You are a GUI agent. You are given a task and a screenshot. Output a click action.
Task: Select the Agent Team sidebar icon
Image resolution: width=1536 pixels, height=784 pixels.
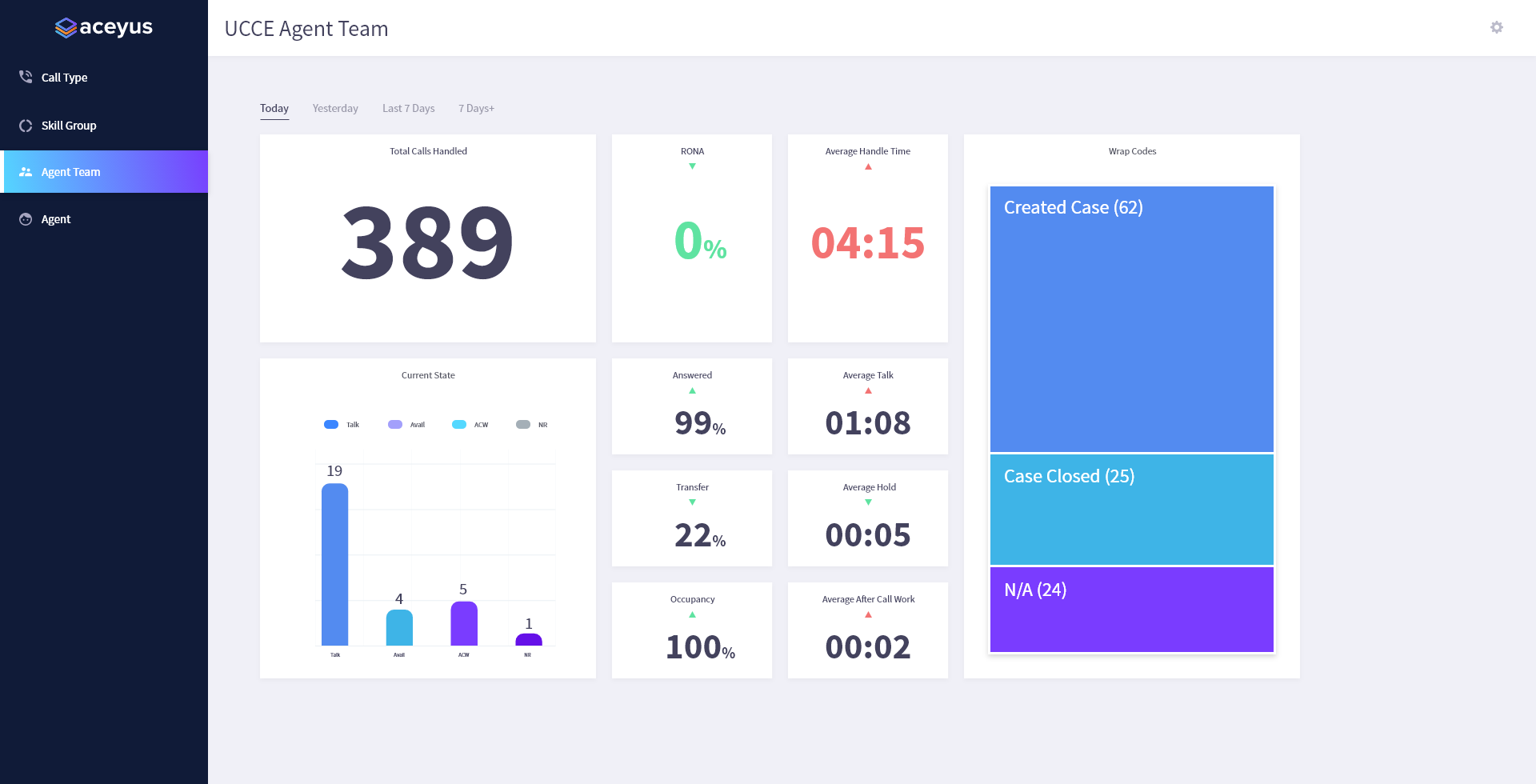point(26,171)
